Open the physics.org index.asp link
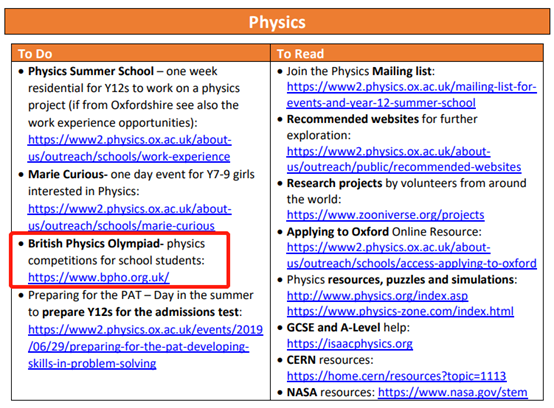Screen dimensions: 554x408 377,295
